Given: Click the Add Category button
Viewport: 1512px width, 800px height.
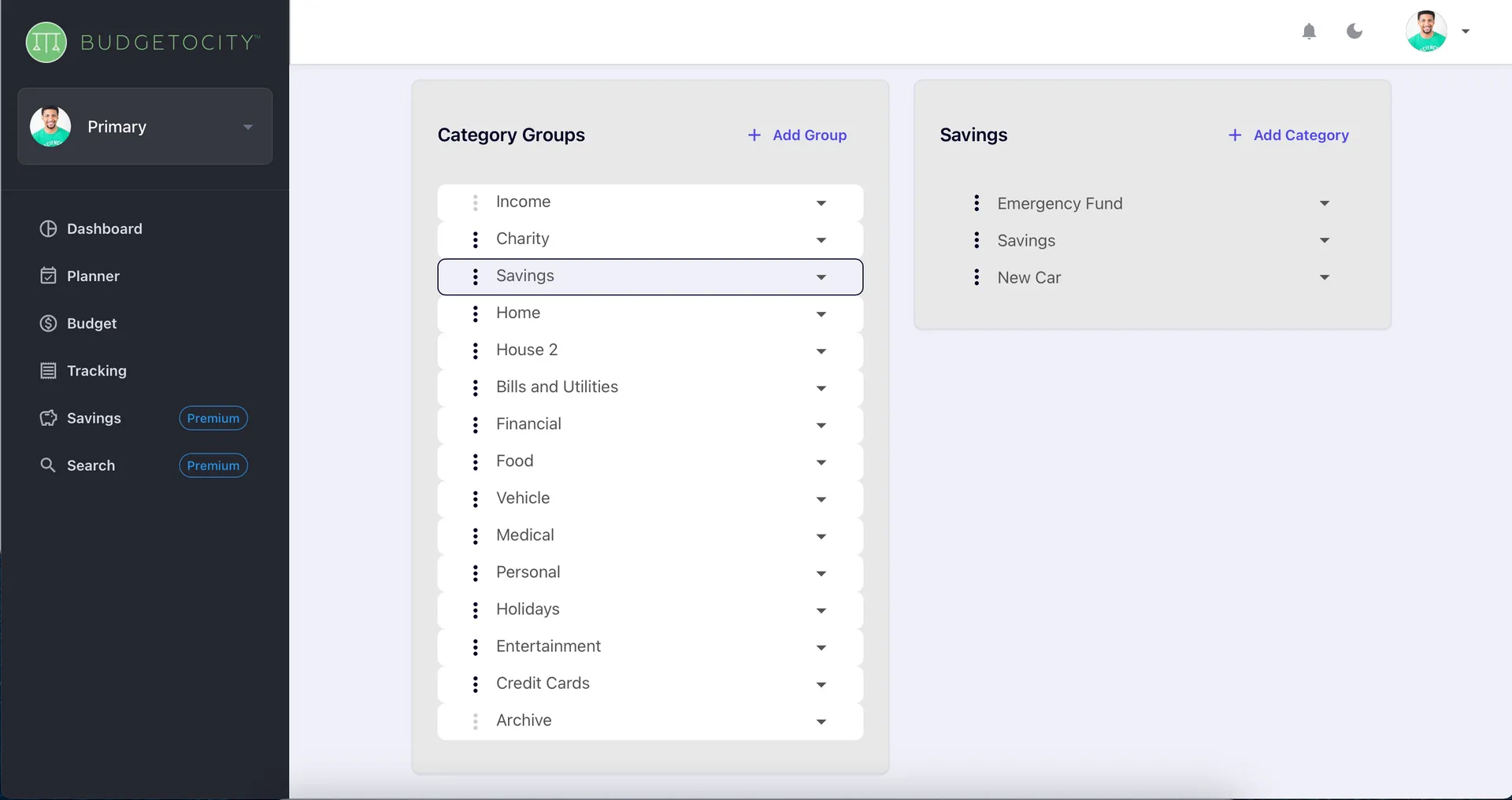Looking at the screenshot, I should pos(1288,135).
